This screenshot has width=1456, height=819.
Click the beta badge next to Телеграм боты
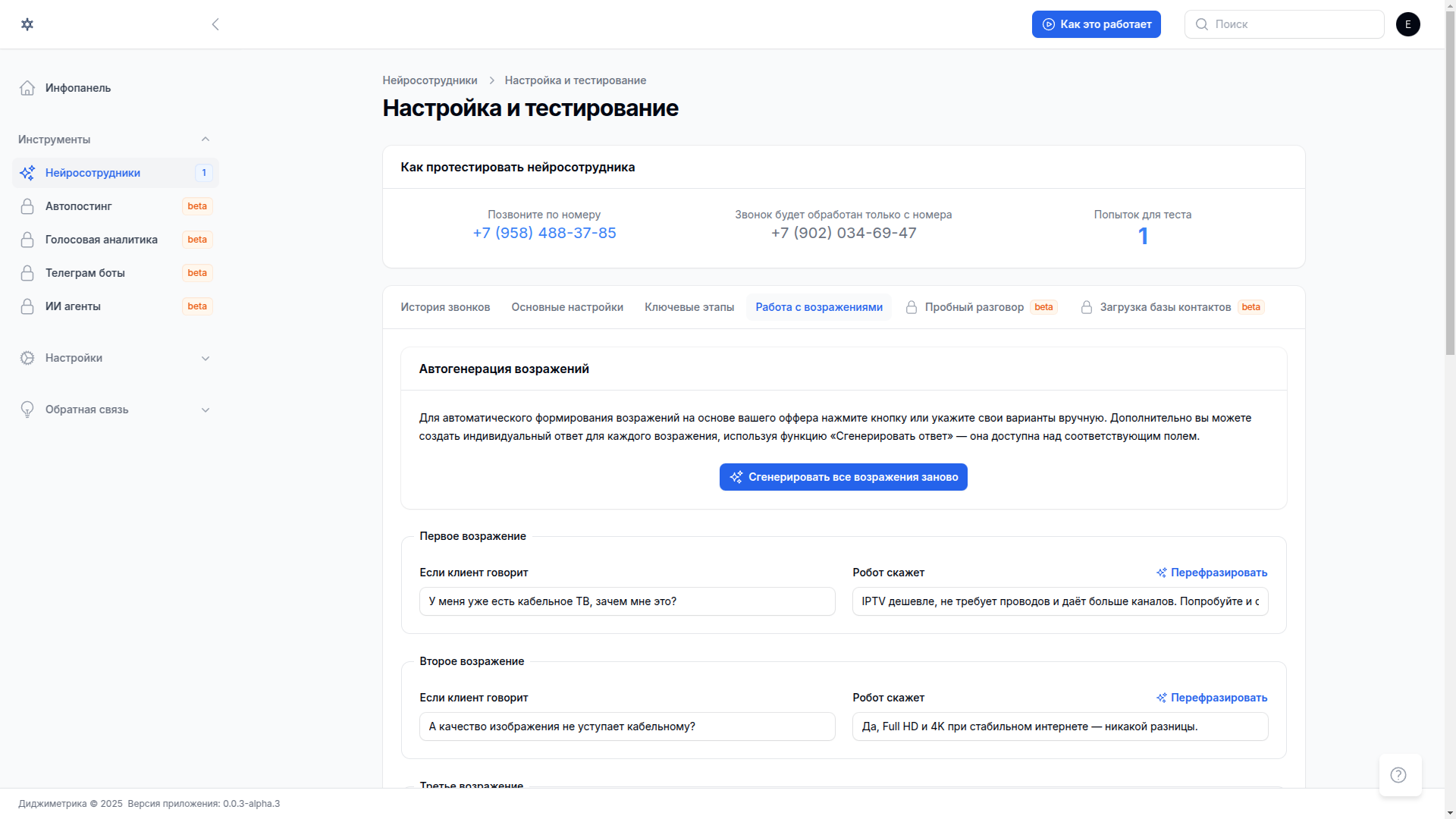pos(197,273)
